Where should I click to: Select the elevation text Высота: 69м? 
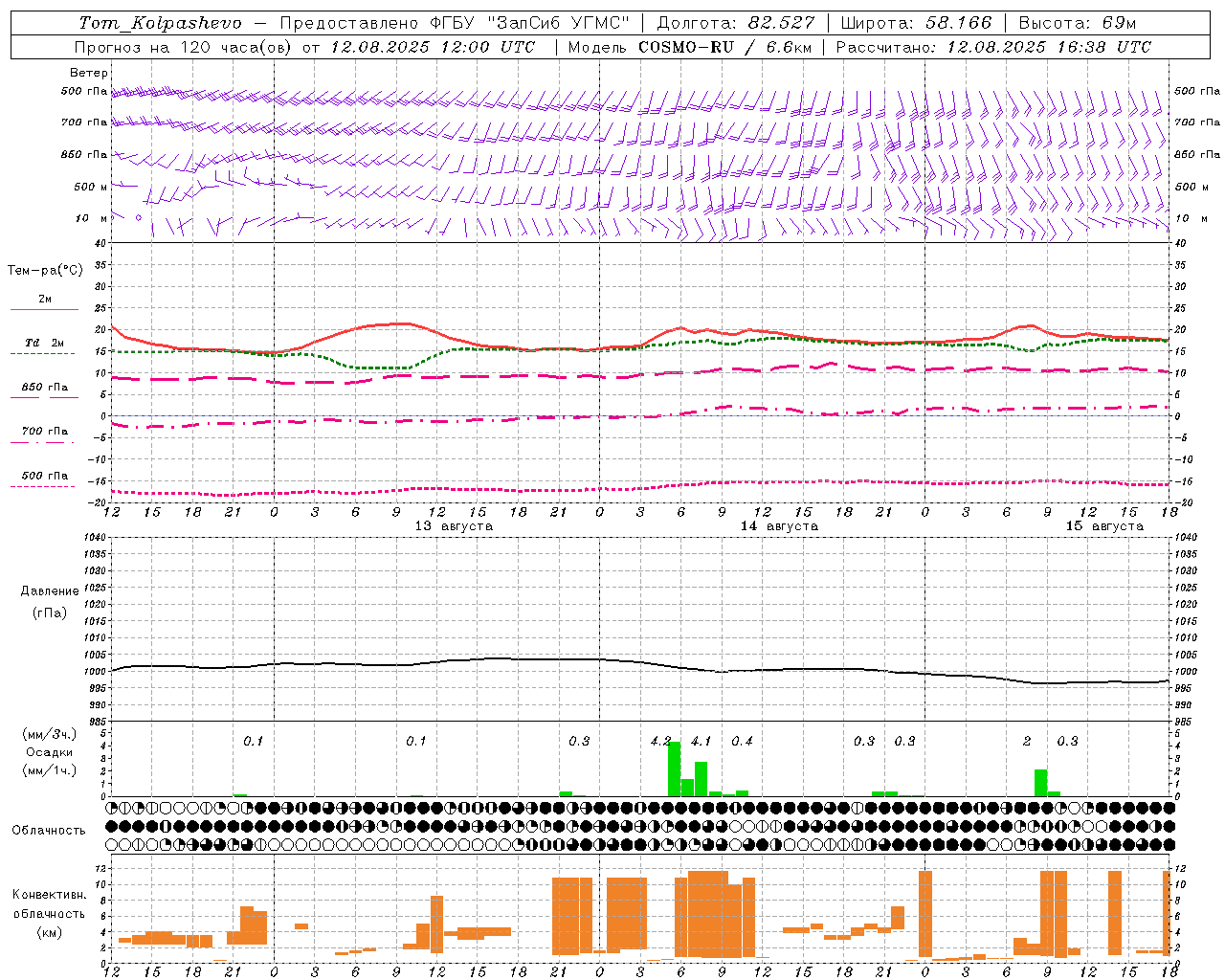pyautogui.click(x=1078, y=23)
